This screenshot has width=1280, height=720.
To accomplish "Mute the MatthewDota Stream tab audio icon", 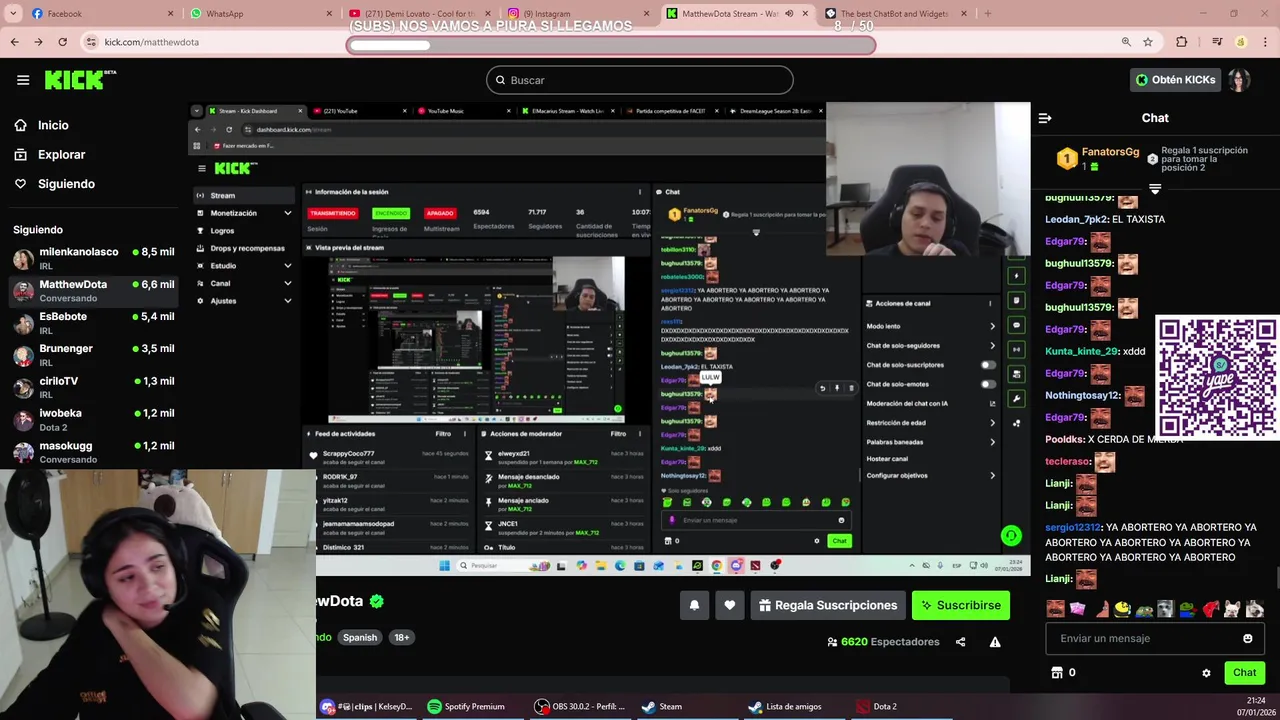I will coord(789,14).
